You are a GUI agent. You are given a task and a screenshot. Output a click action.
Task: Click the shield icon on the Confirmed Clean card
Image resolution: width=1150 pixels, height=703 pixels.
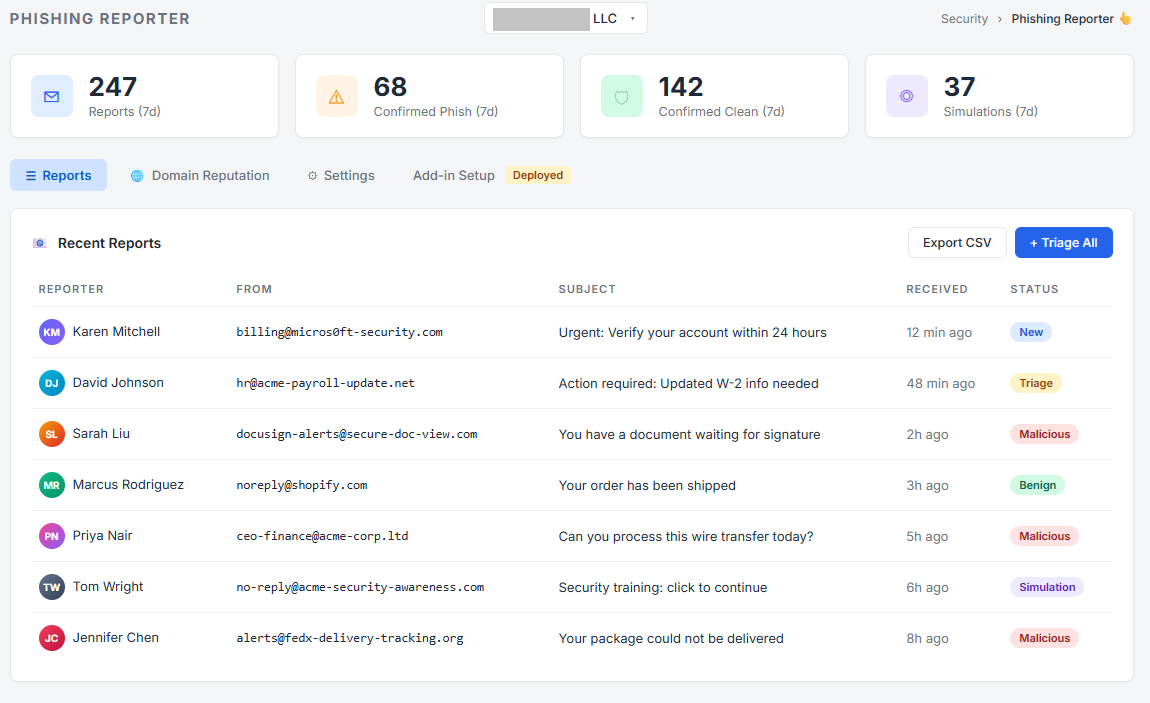click(622, 96)
